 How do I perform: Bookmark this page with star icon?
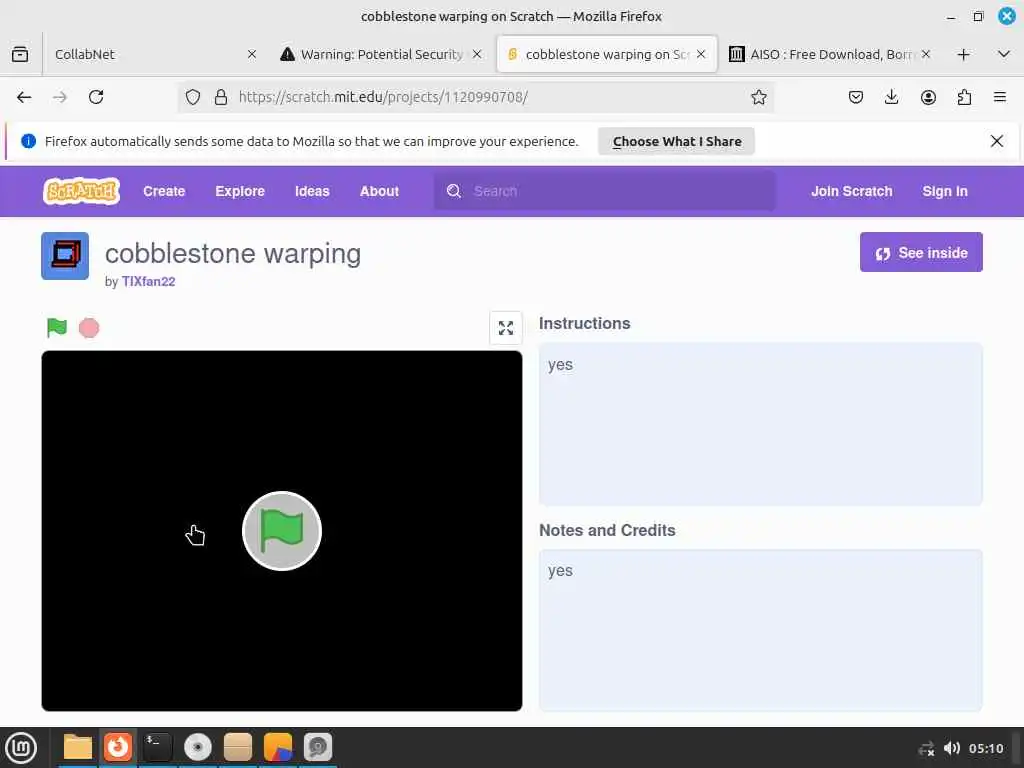point(758,97)
